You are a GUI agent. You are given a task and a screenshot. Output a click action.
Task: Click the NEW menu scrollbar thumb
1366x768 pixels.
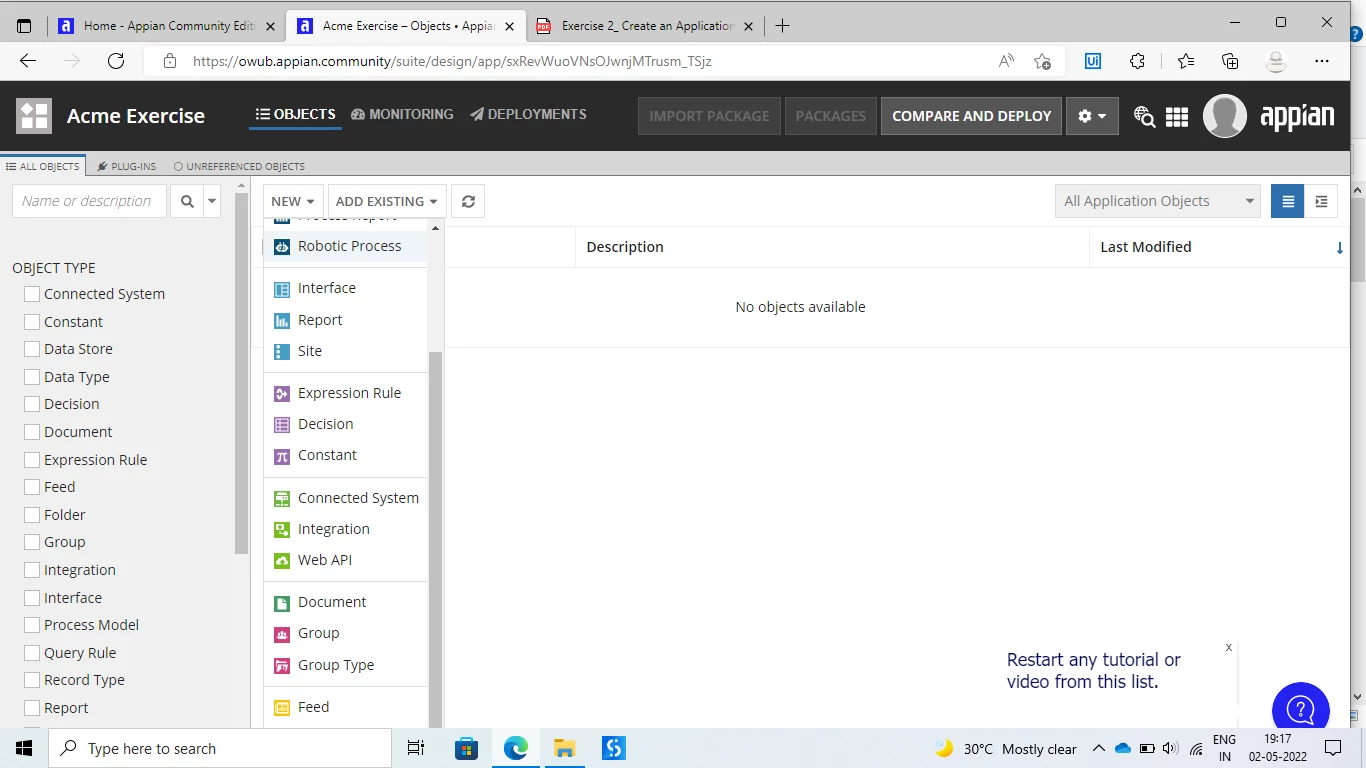[x=435, y=539]
